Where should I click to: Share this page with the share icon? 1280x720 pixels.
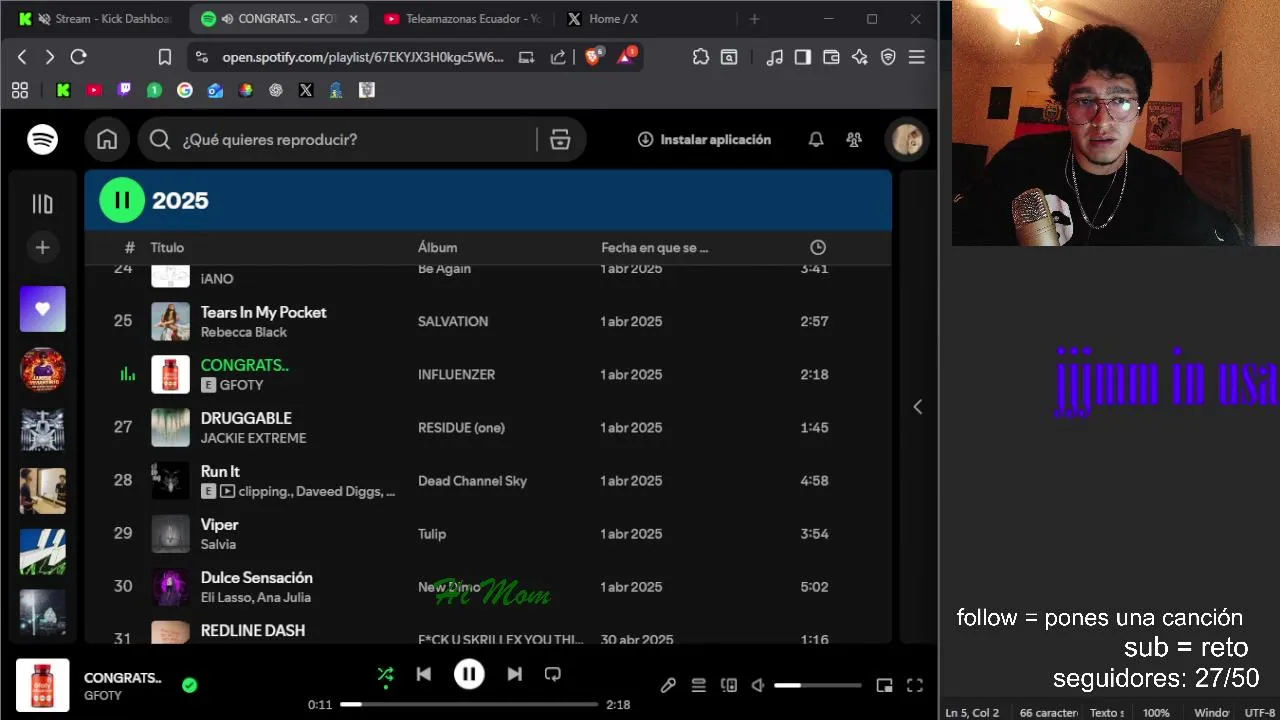(x=558, y=57)
